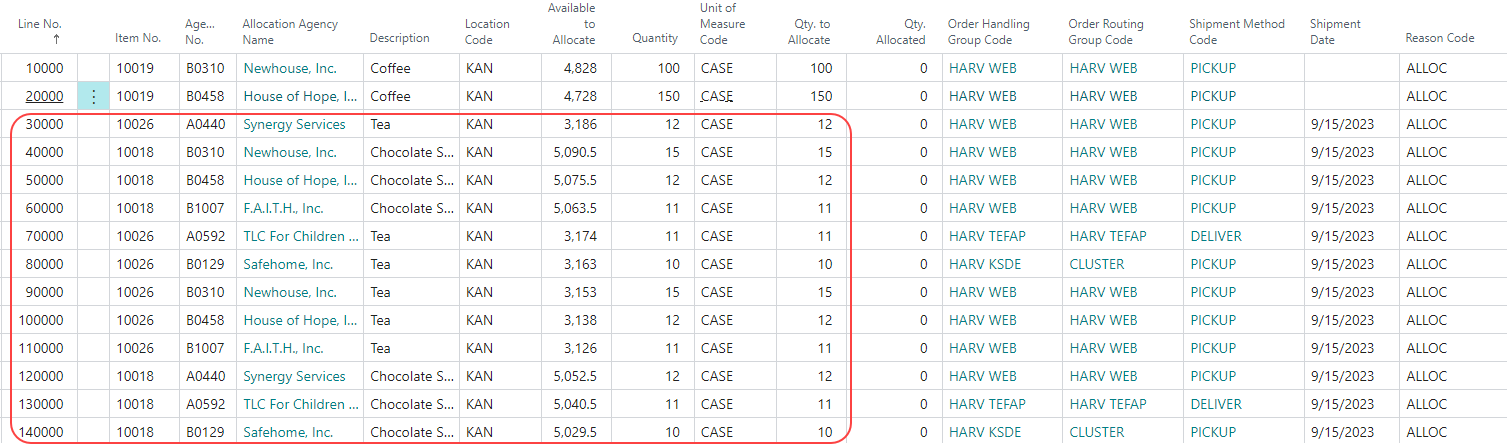Open Newhouse, Inc. agency link on line 10000
Image resolution: width=1507 pixels, height=444 pixels.
coord(290,69)
